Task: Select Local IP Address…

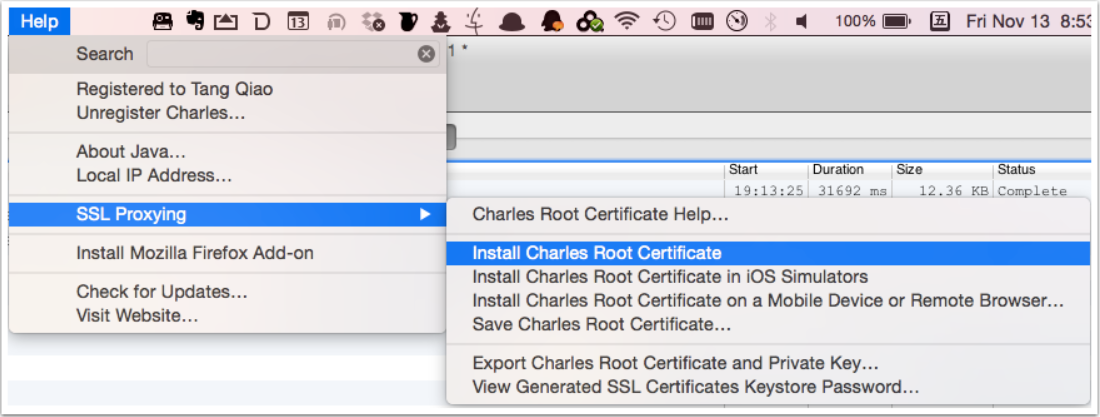Action: (154, 175)
